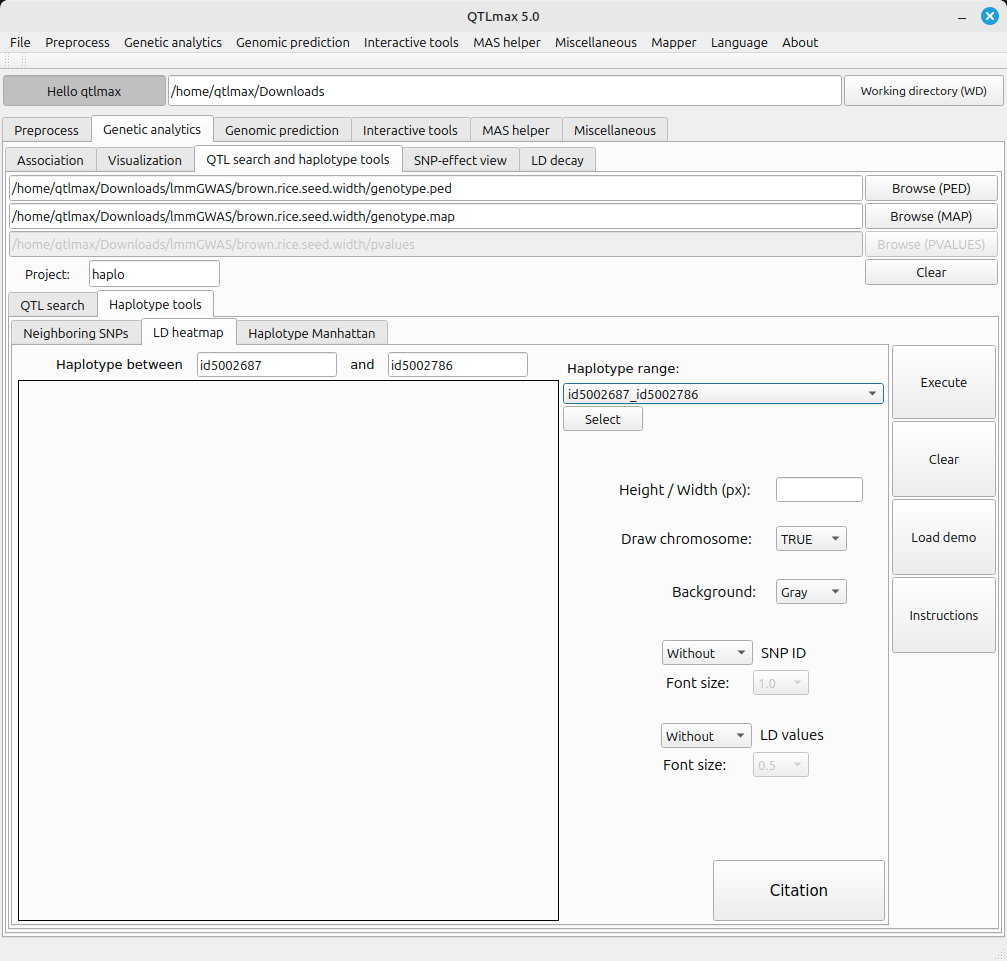The height and width of the screenshot is (961, 1007).
Task: Open the Instructions button
Action: pyautogui.click(x=943, y=615)
